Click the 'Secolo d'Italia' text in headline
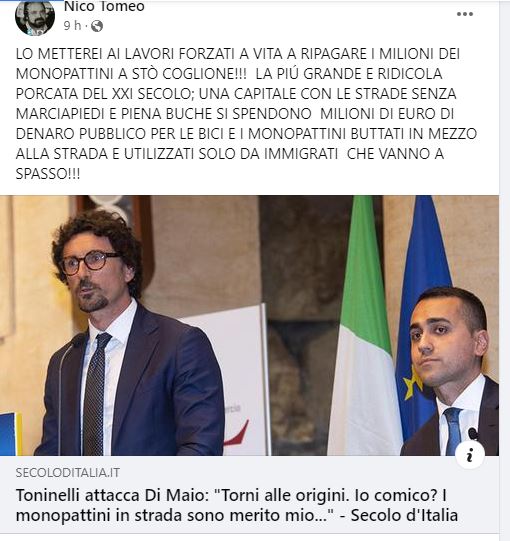The height and width of the screenshot is (541, 510). (x=404, y=515)
